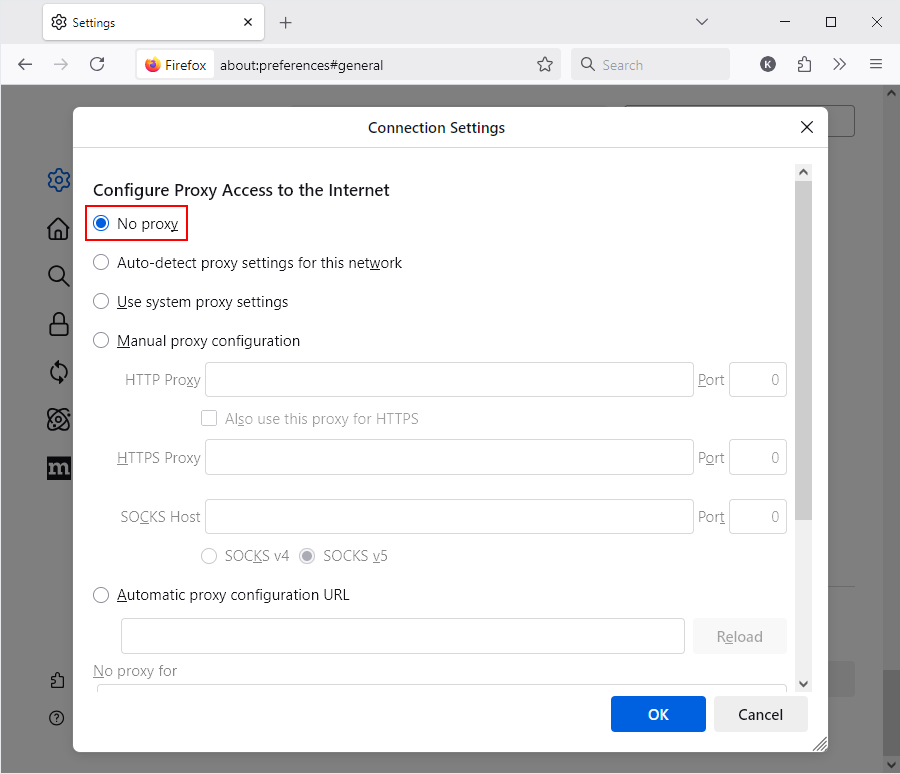Click the go back arrow
The height and width of the screenshot is (774, 900).
(x=25, y=64)
